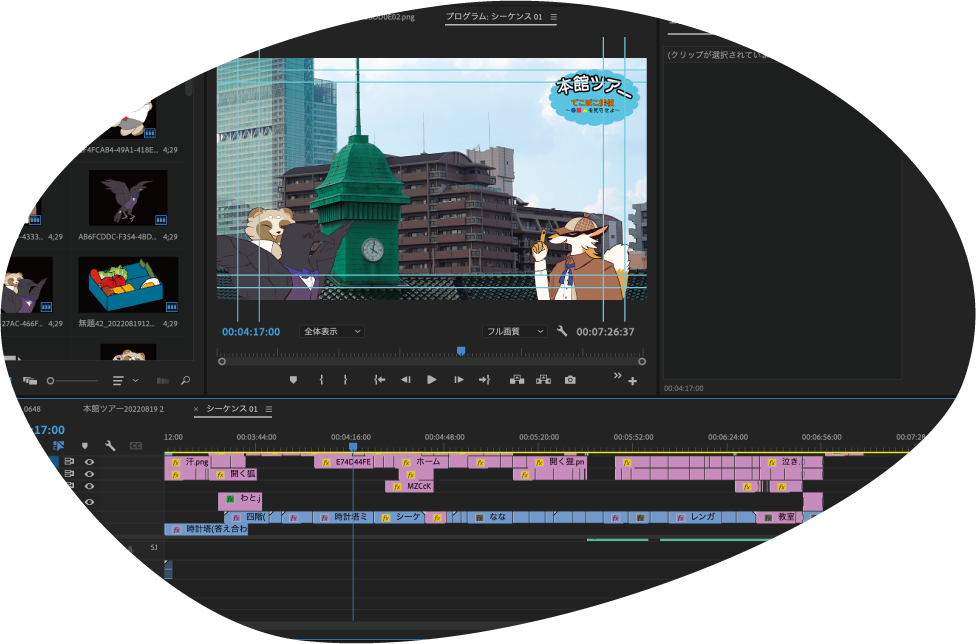The image size is (976, 644).
Task: Open the project panel freeform view icon
Action: 29,381
